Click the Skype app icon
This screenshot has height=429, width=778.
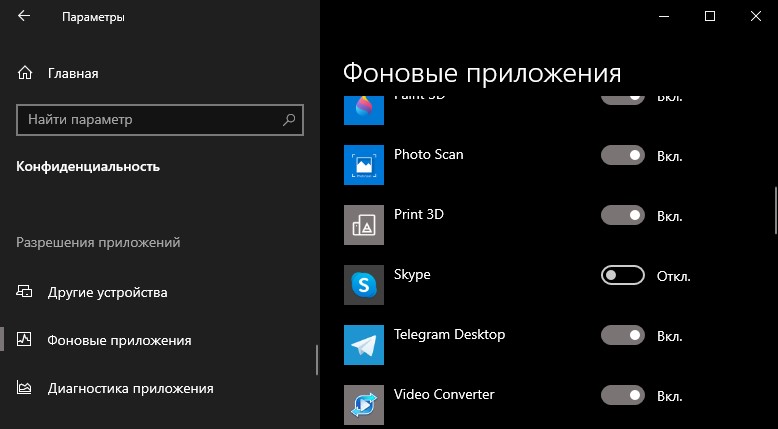[364, 285]
